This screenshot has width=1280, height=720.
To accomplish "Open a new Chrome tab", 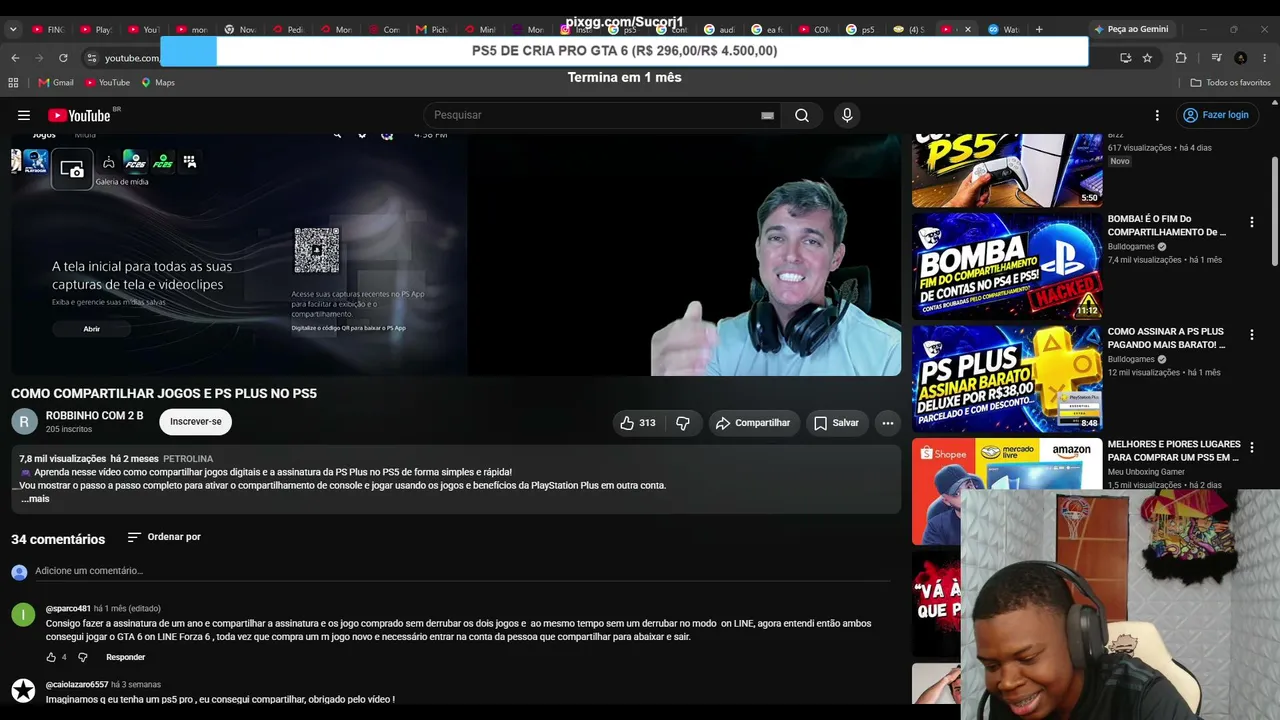I will (x=1039, y=29).
